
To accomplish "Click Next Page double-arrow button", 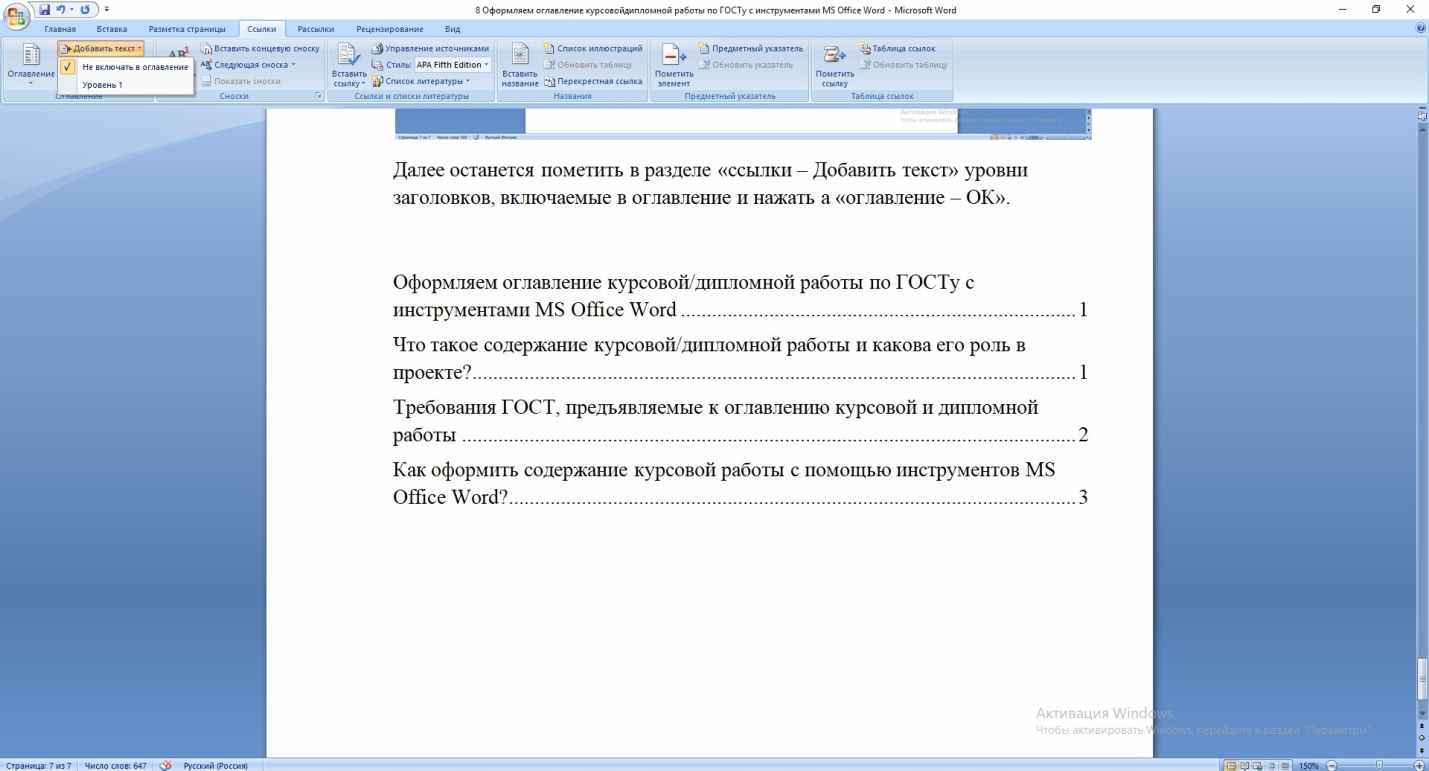I will coord(1421,749).
